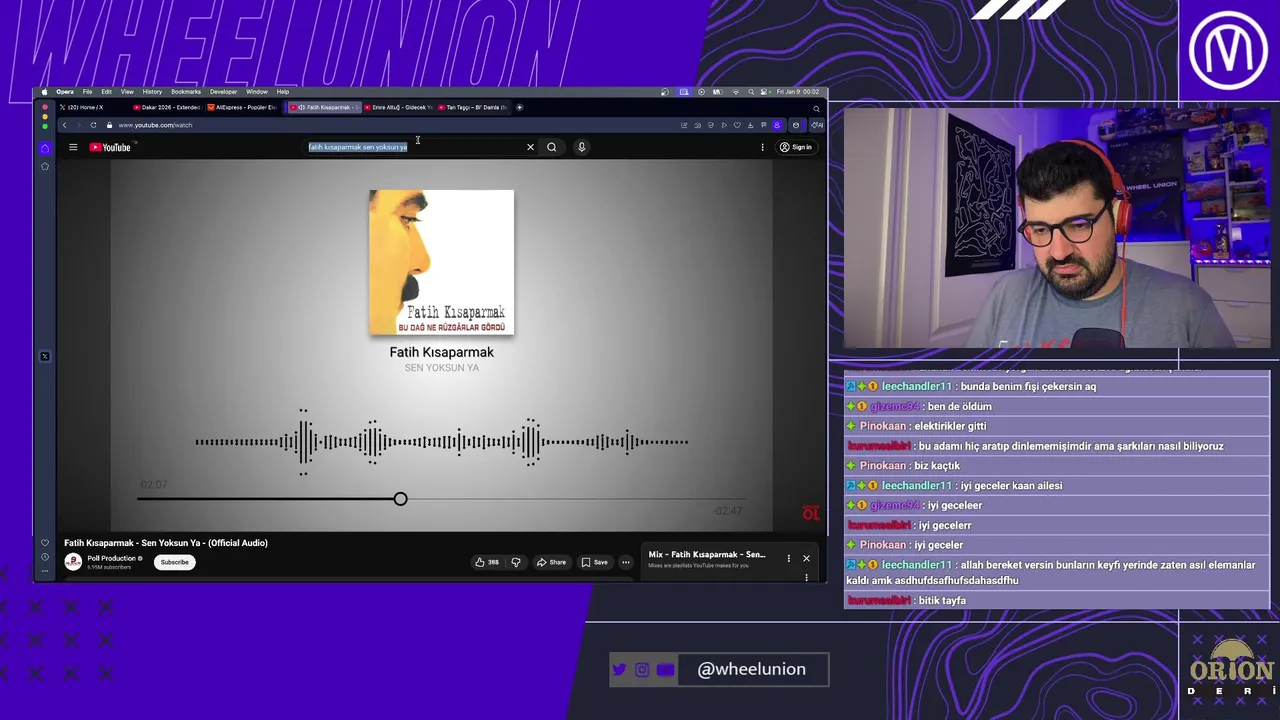Open the Mix panel three-dot menu

click(x=788, y=558)
